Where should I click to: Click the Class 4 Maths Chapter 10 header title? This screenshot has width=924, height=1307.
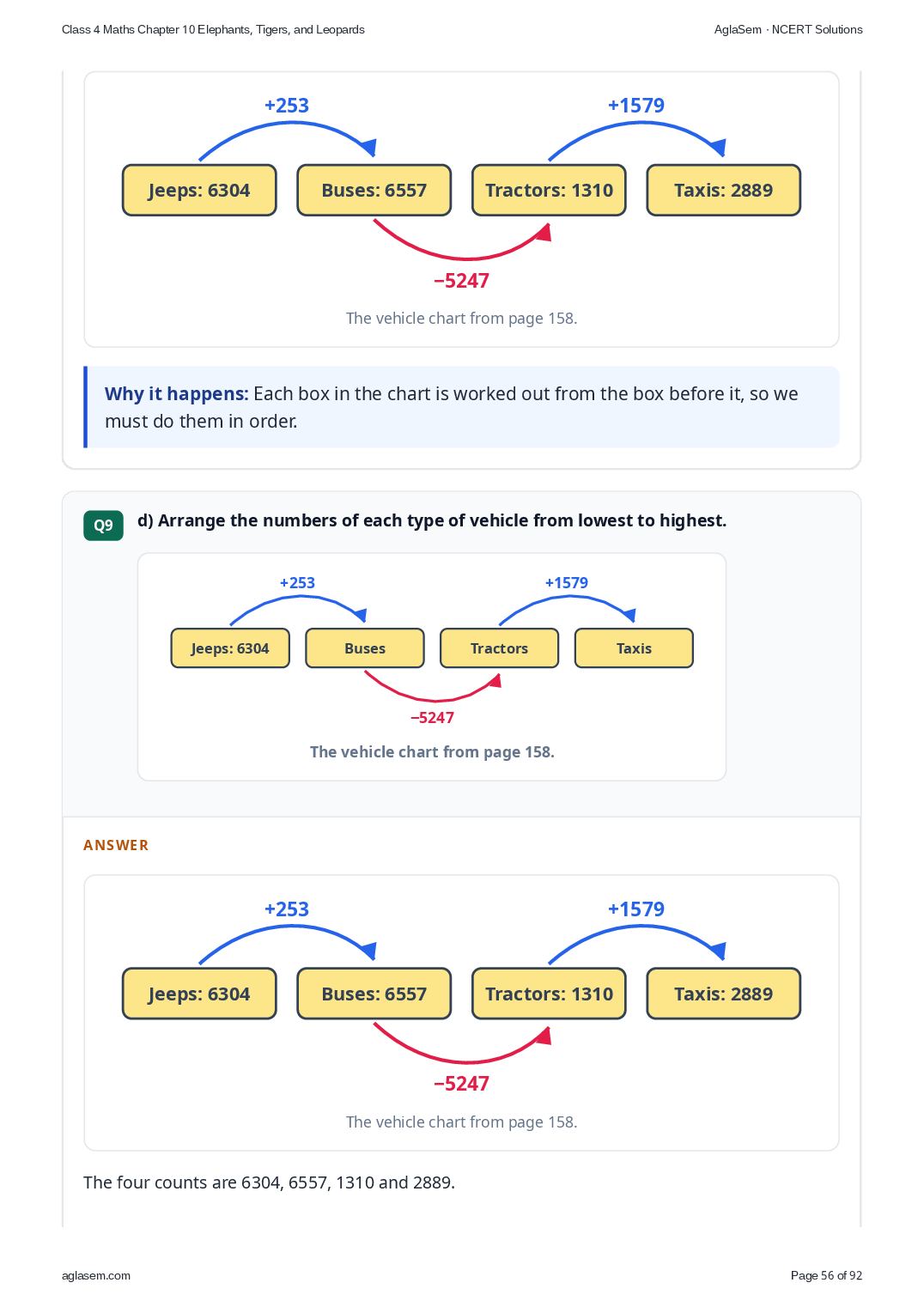(213, 29)
